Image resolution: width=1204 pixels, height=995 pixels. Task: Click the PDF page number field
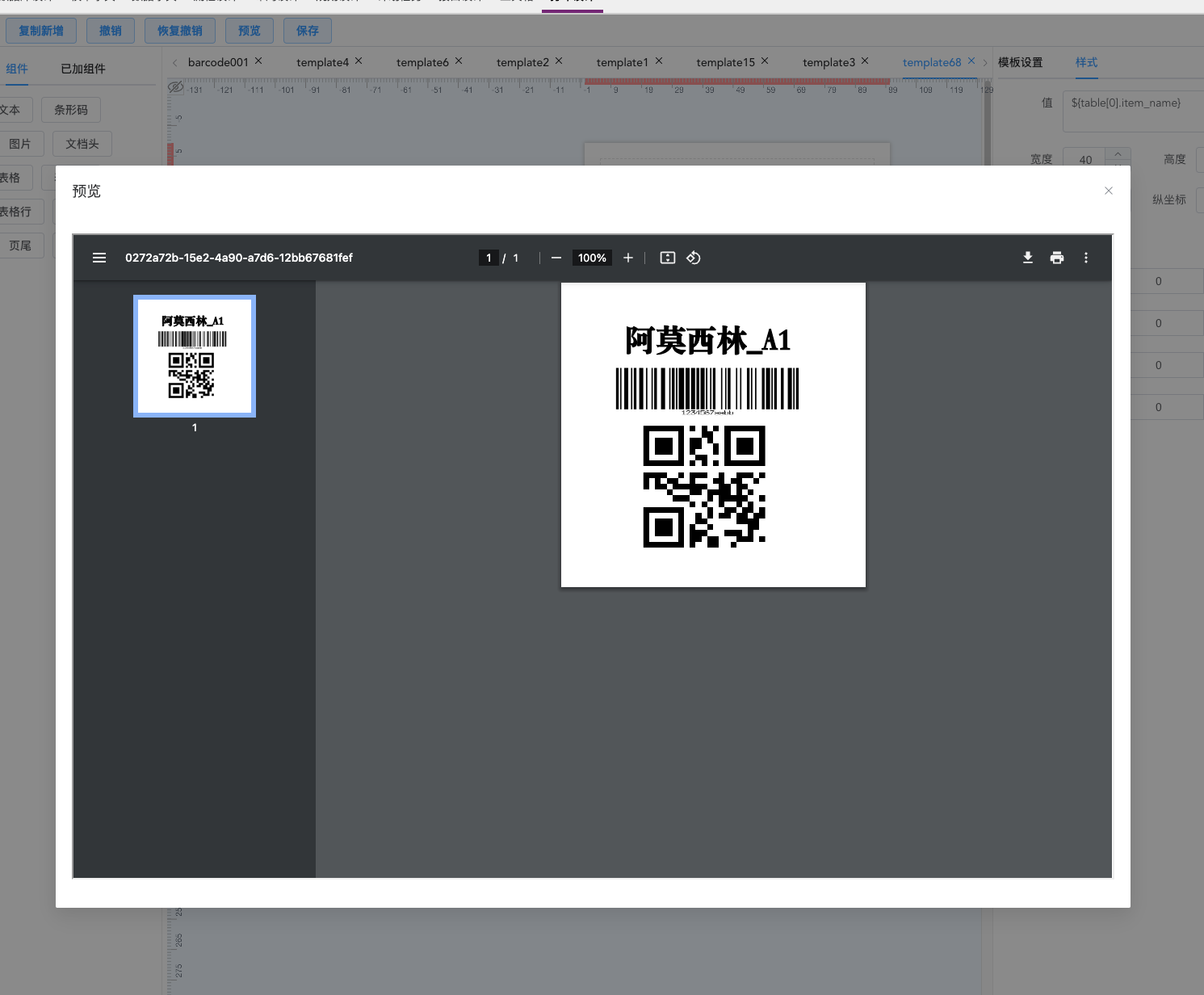[x=489, y=258]
